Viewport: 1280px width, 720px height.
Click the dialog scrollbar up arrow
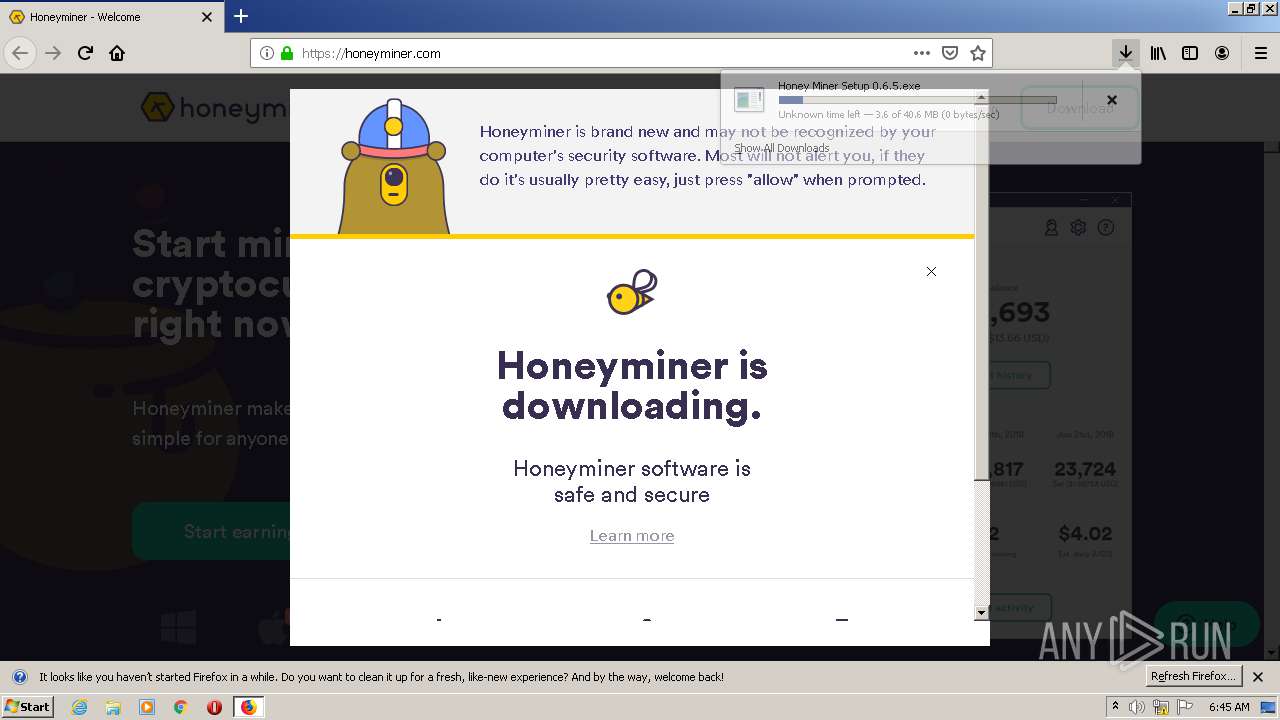click(981, 96)
